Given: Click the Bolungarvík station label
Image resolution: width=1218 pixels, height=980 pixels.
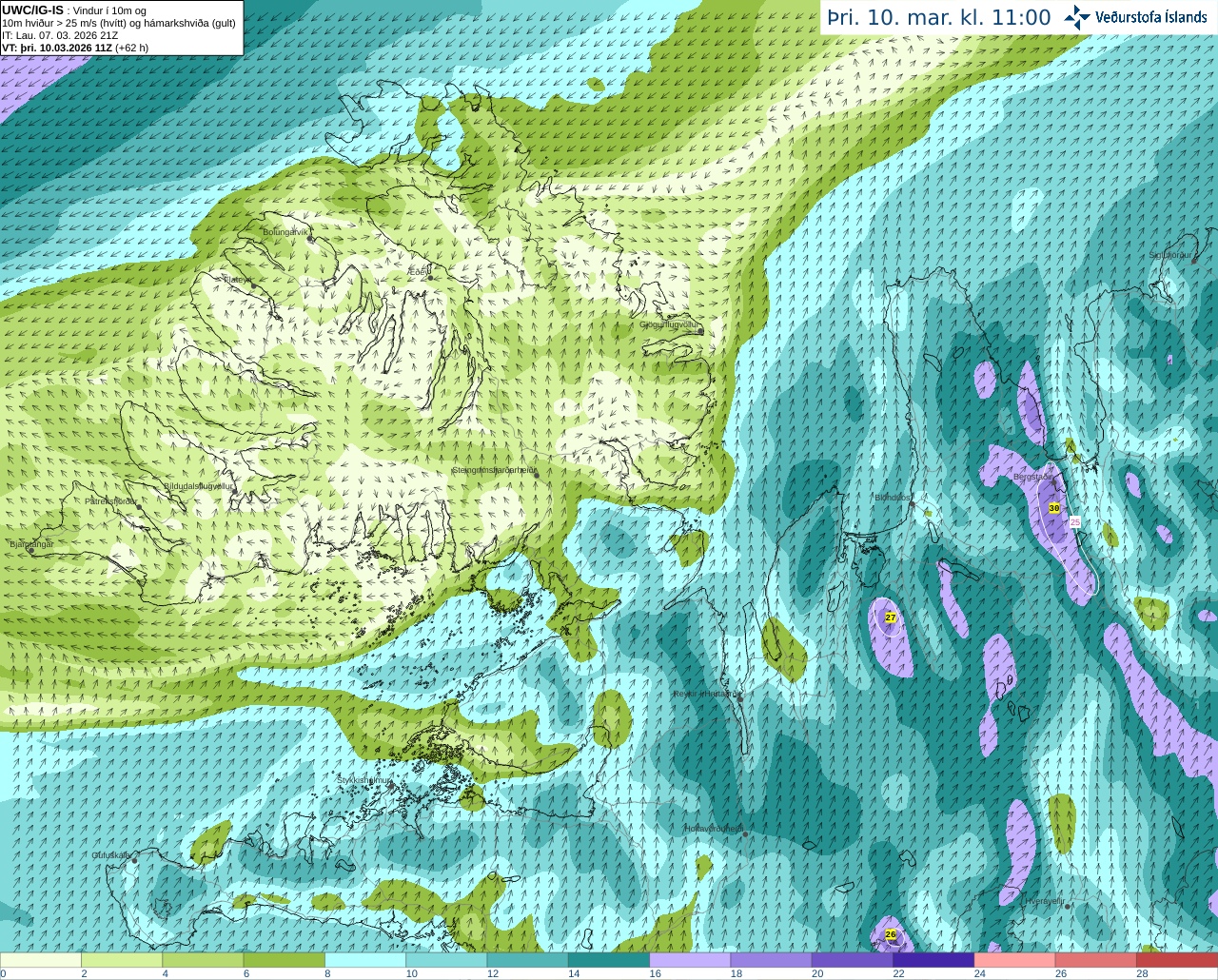Looking at the screenshot, I should (286, 231).
